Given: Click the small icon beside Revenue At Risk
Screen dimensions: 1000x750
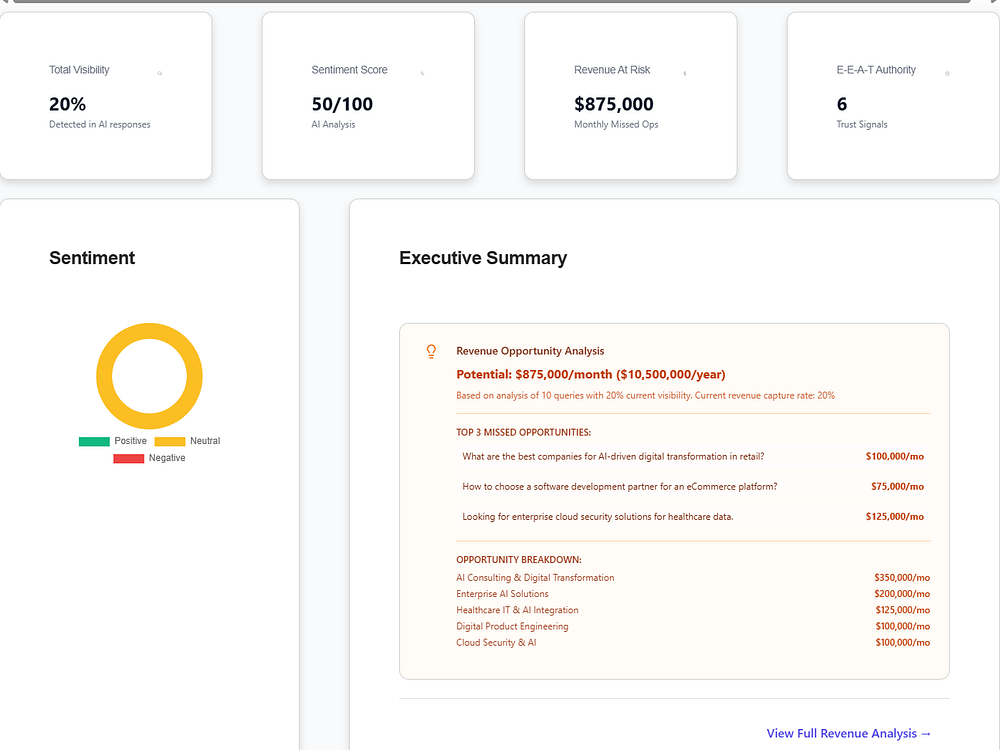Looking at the screenshot, I should tap(684, 73).
